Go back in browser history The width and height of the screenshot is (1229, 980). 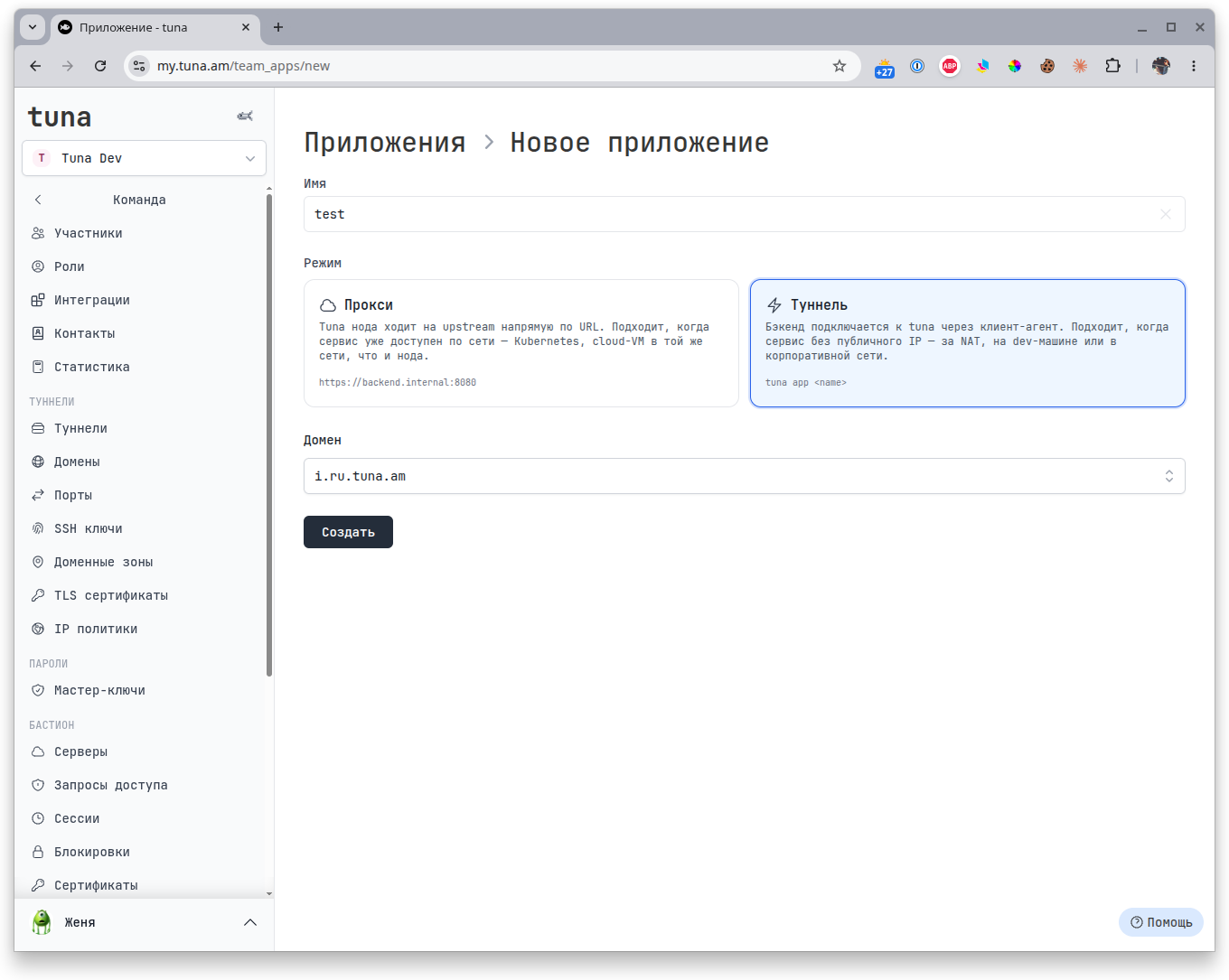35,66
